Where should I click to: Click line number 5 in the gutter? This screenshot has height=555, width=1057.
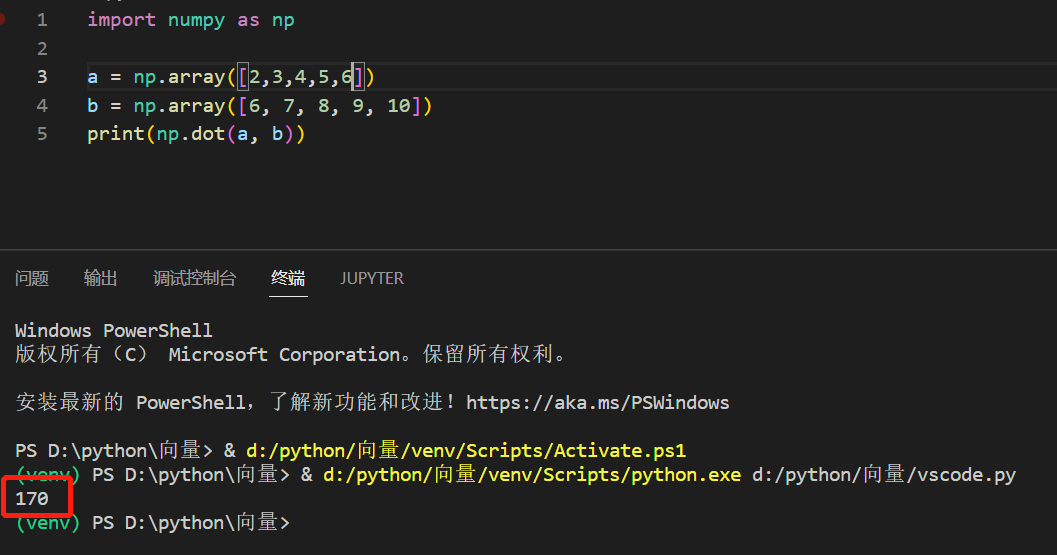pos(42,134)
